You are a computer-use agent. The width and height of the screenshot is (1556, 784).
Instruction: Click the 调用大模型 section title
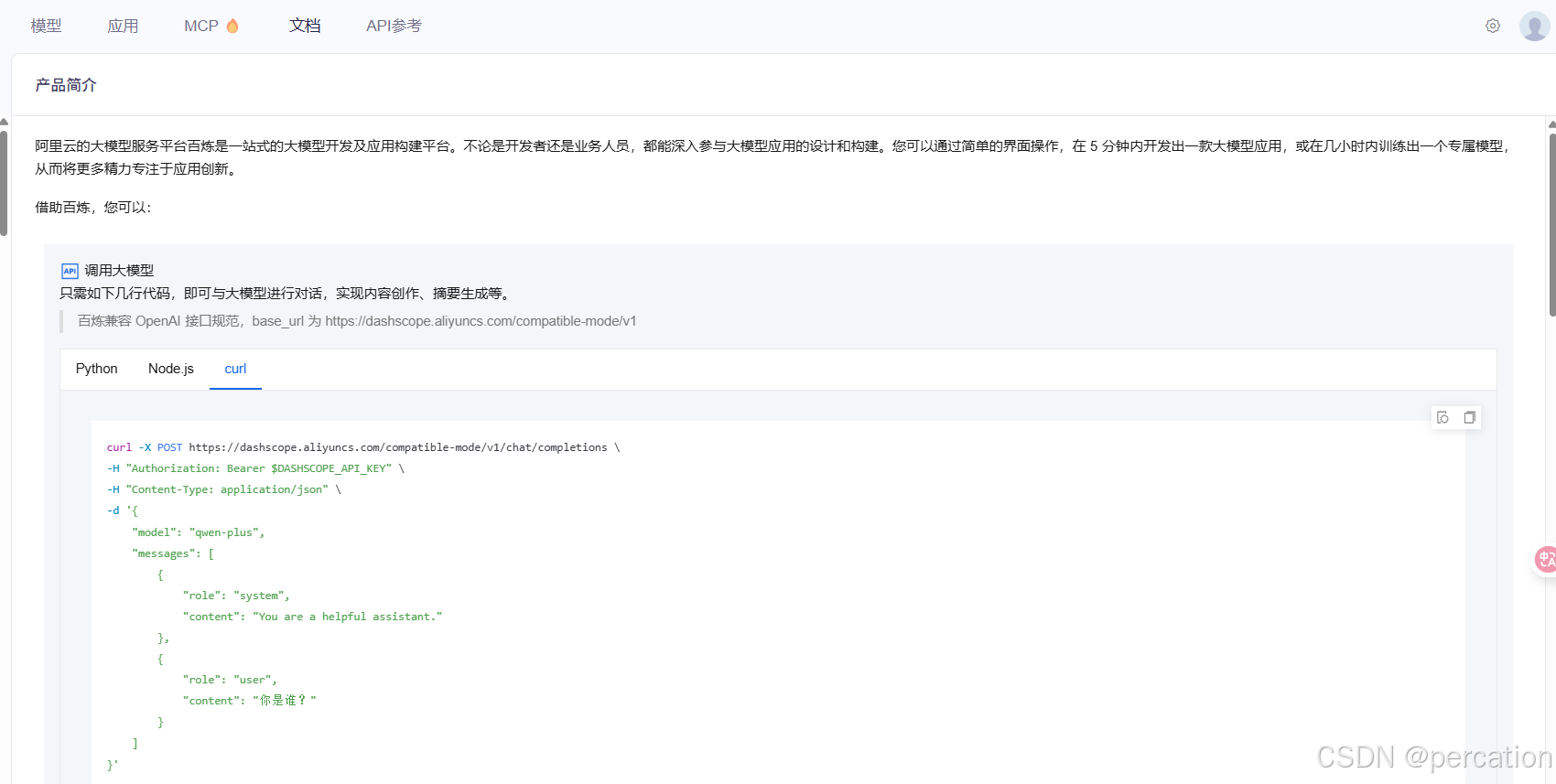click(x=119, y=271)
